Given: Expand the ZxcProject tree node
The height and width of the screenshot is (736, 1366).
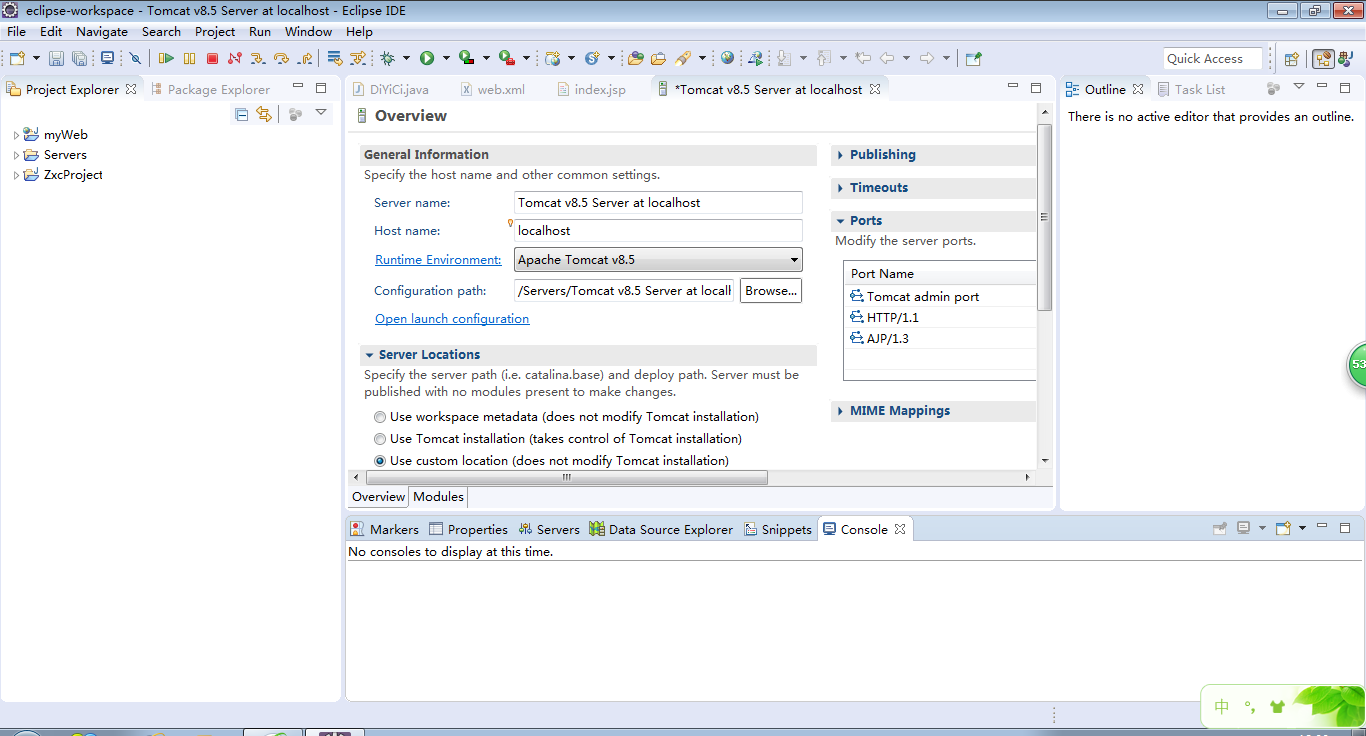Looking at the screenshot, I should (16, 175).
